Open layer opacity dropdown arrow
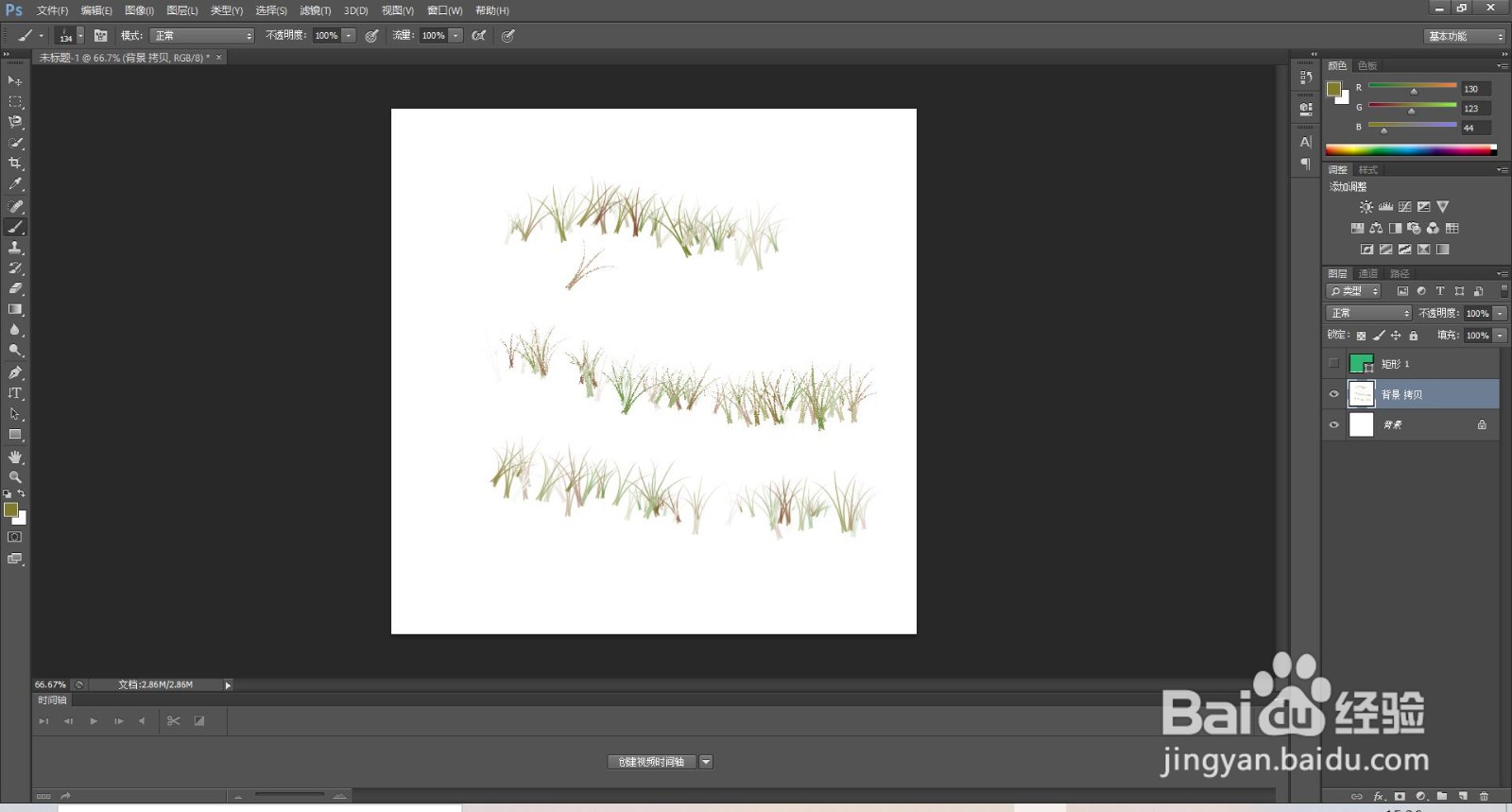 tap(1500, 313)
